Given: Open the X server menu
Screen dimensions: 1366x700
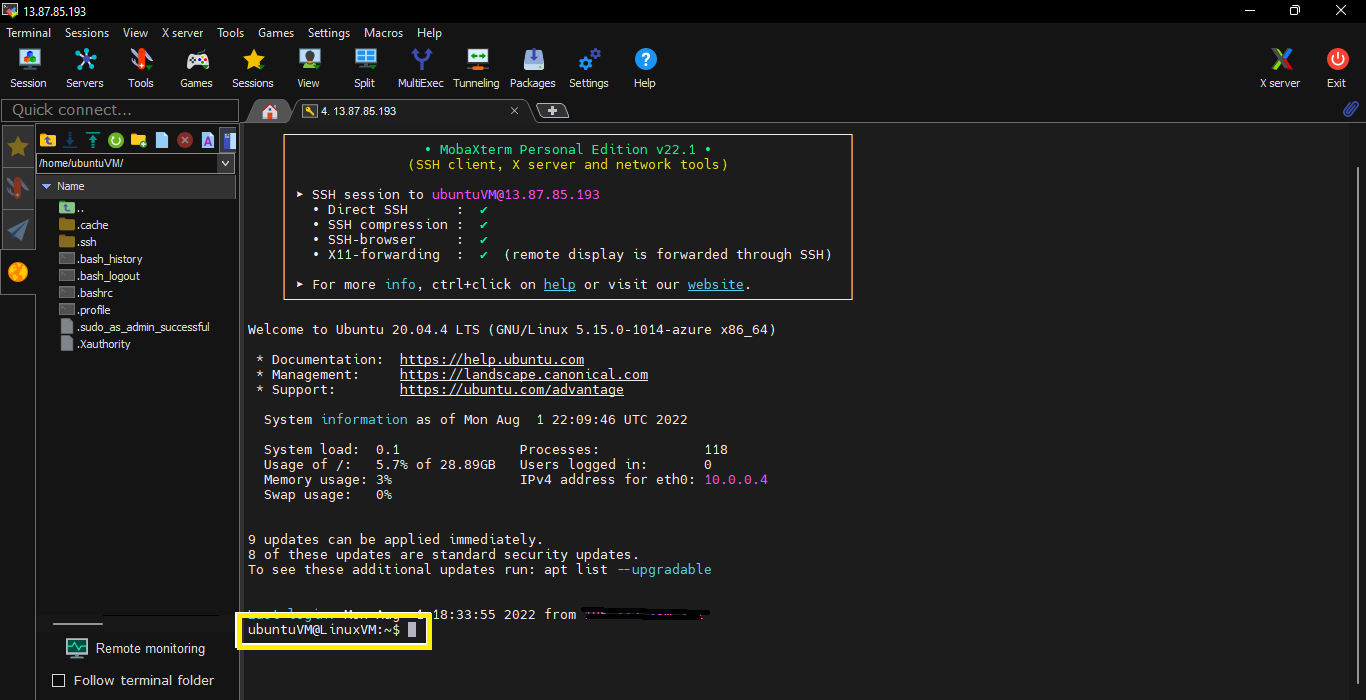Looking at the screenshot, I should click(182, 33).
